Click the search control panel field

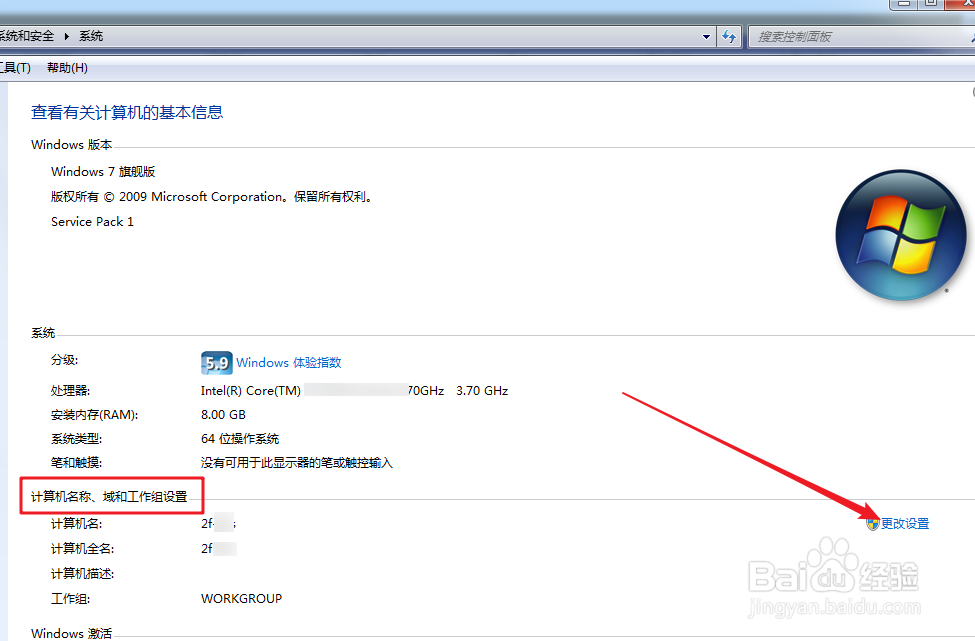pos(861,37)
